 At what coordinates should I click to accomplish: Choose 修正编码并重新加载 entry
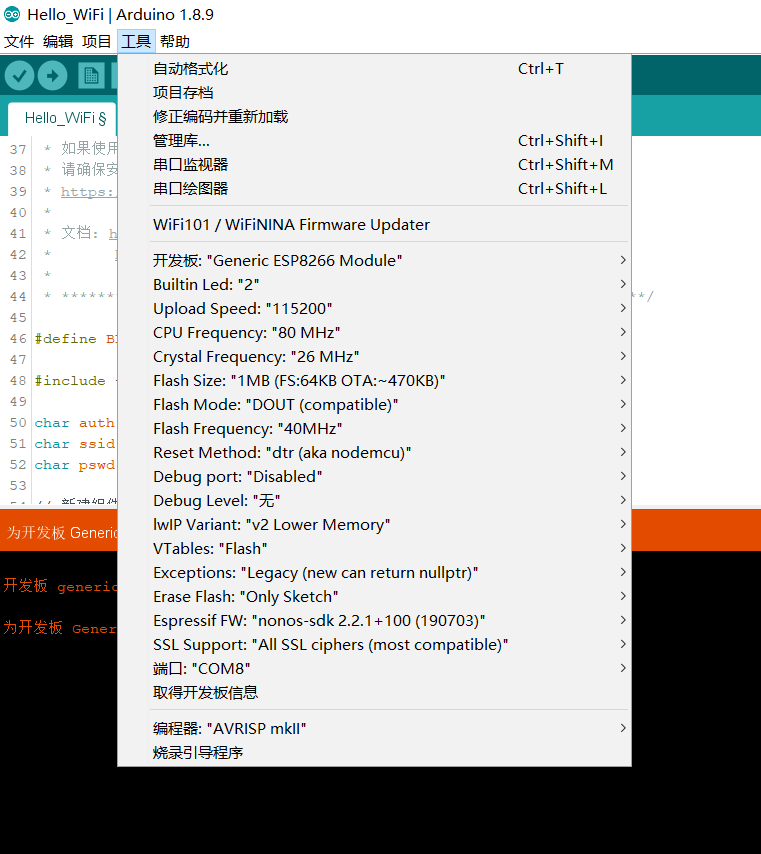(374, 117)
